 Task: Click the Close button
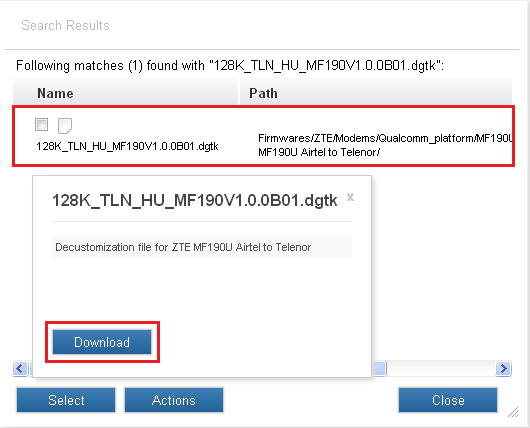(x=448, y=400)
